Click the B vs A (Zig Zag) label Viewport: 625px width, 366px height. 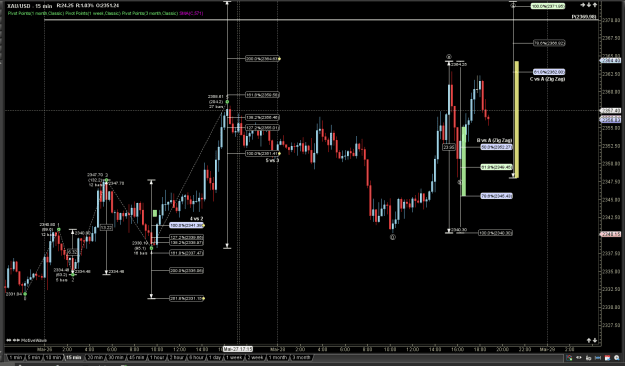[494, 140]
